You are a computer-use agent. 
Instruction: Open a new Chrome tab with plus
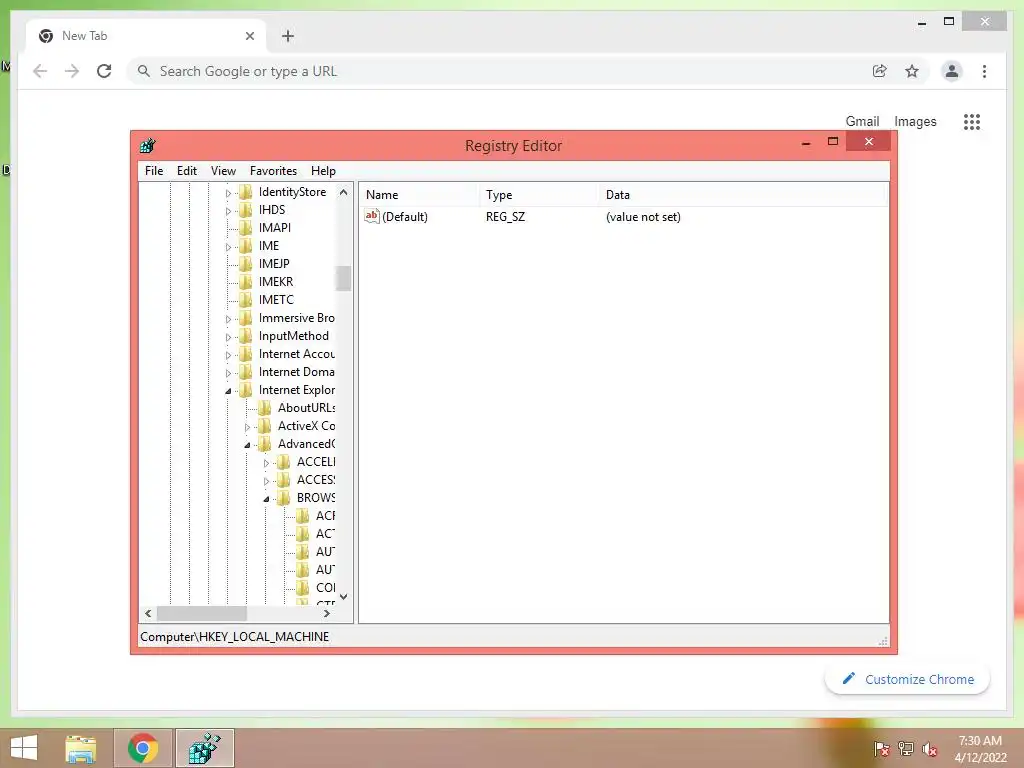click(288, 36)
